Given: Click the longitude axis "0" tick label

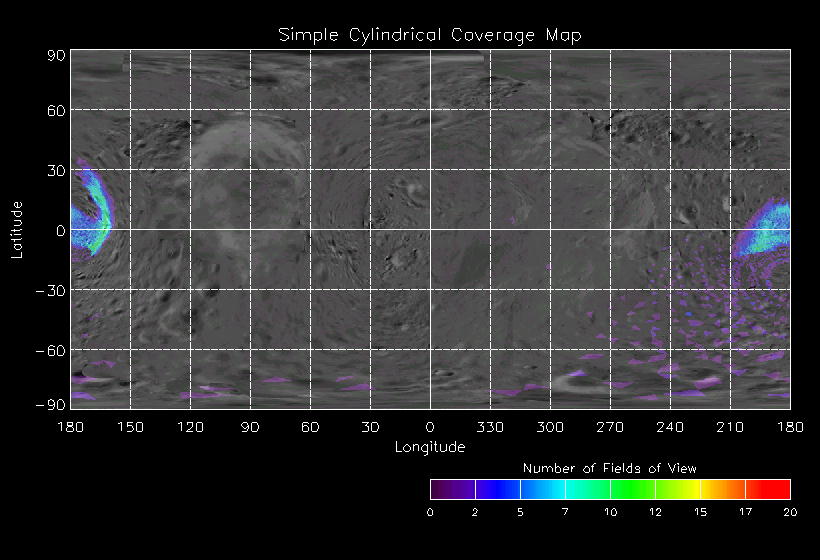Looking at the screenshot, I should tap(430, 427).
